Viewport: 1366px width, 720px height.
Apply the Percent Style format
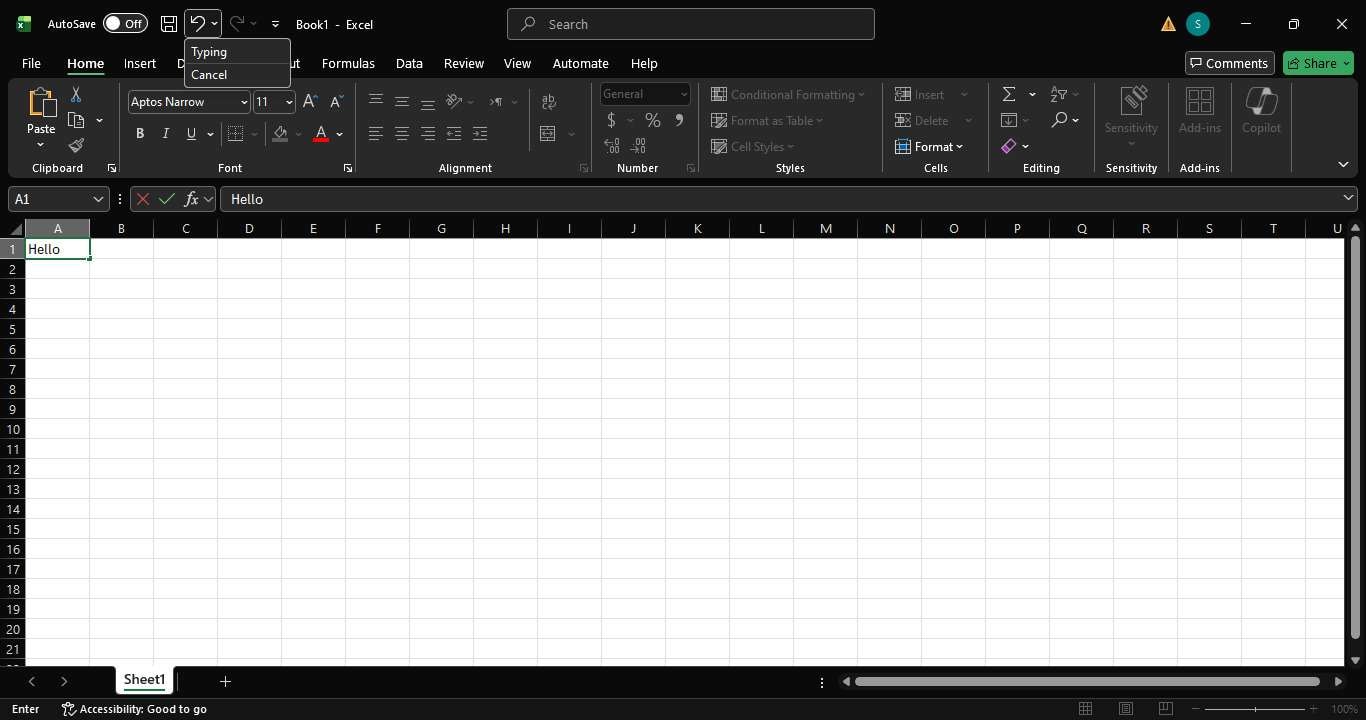(x=653, y=120)
